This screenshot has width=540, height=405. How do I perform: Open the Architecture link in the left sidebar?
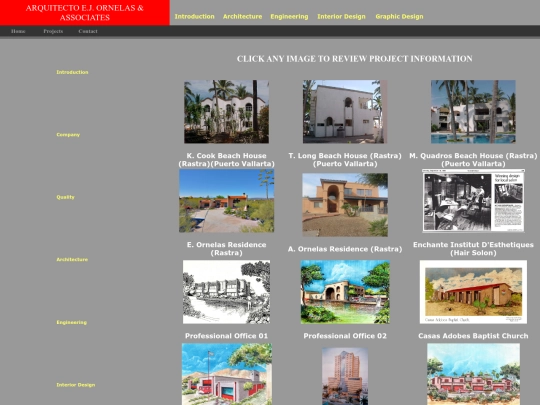click(x=72, y=259)
